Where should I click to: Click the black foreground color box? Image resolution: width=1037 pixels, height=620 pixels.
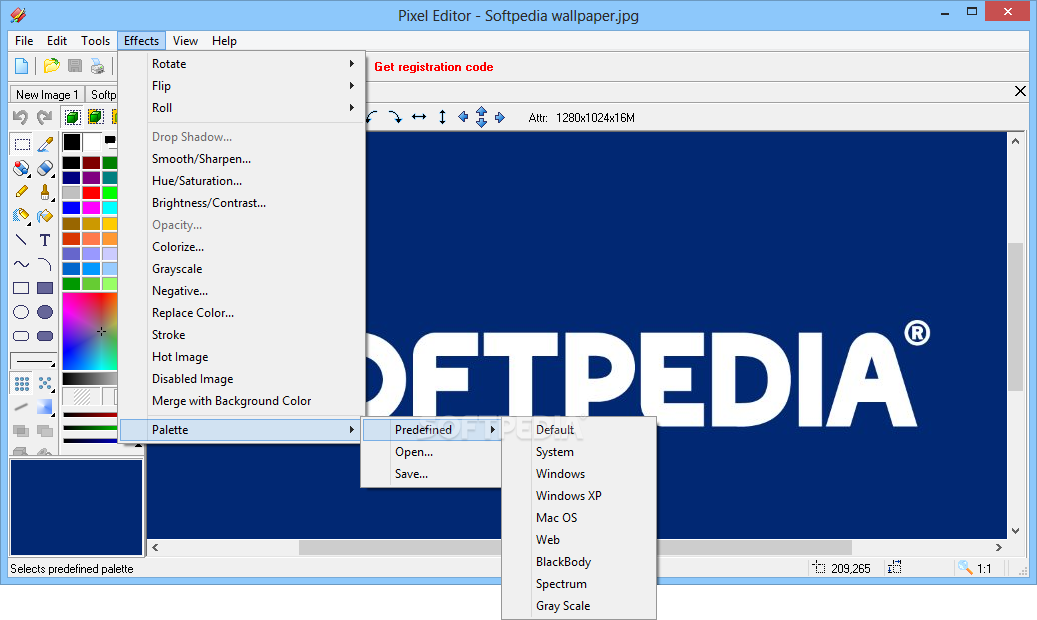[x=71, y=142]
